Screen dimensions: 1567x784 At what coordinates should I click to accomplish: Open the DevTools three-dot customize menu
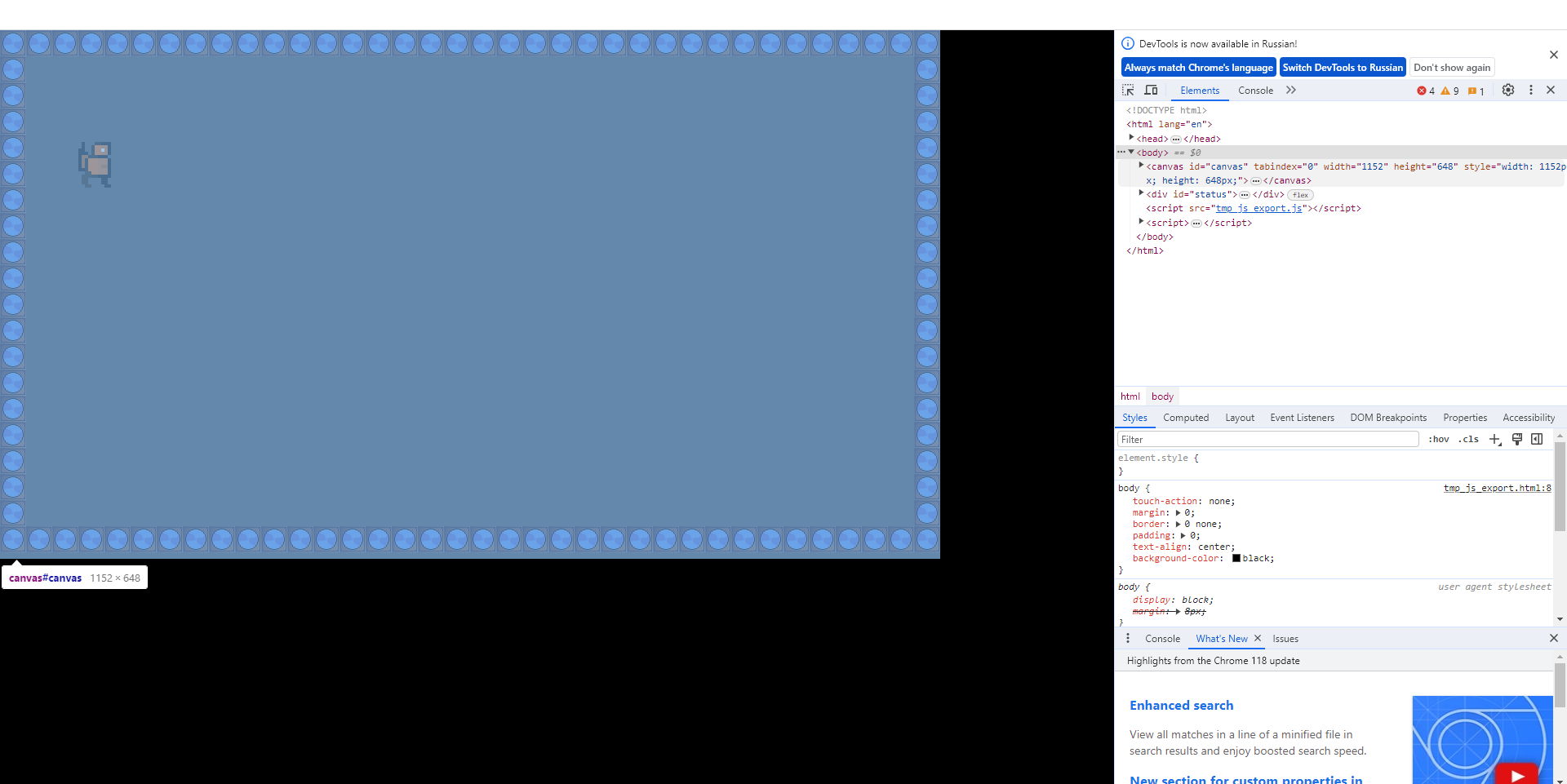point(1531,91)
